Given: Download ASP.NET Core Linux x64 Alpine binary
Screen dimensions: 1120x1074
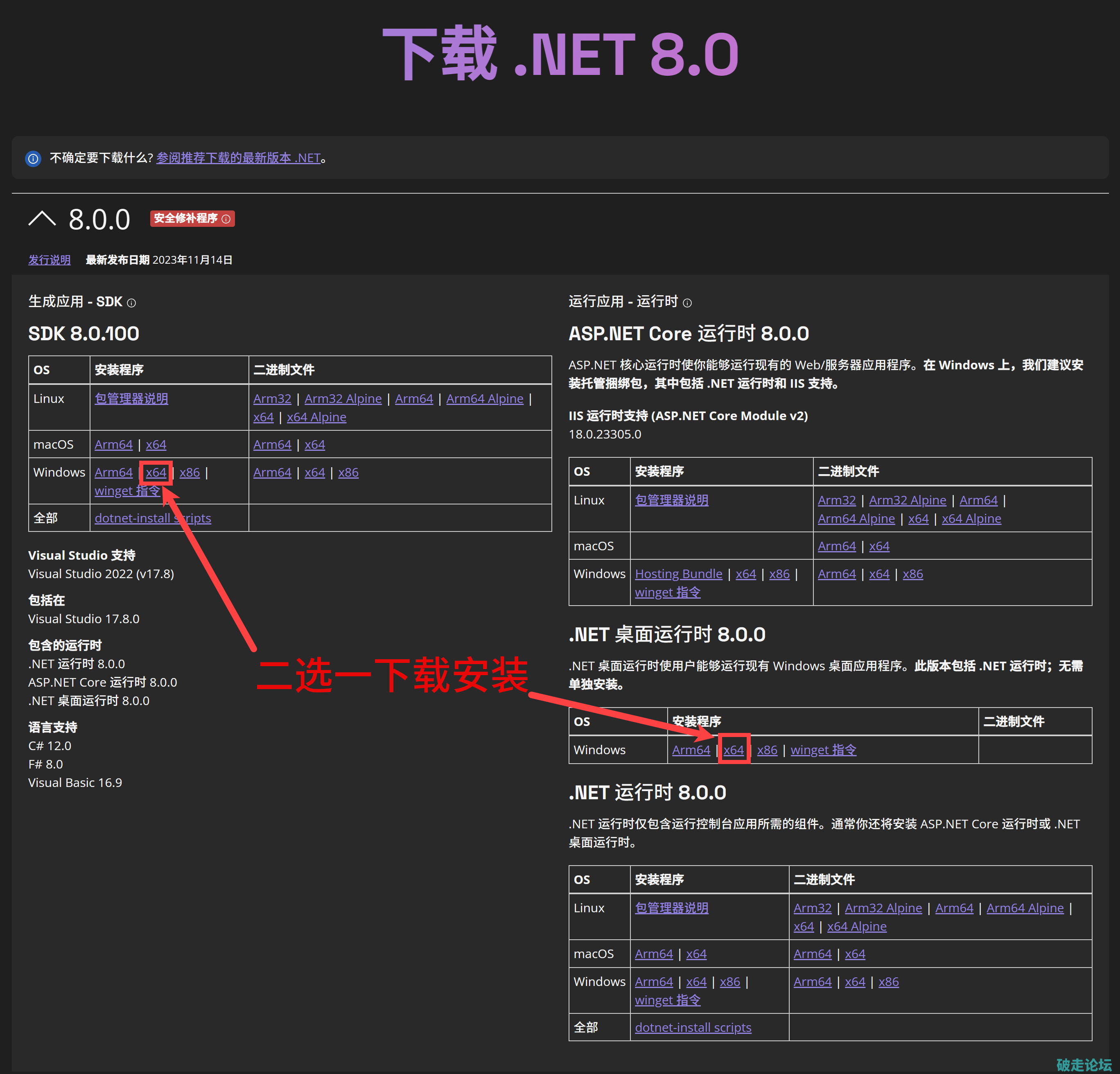Looking at the screenshot, I should click(x=971, y=519).
